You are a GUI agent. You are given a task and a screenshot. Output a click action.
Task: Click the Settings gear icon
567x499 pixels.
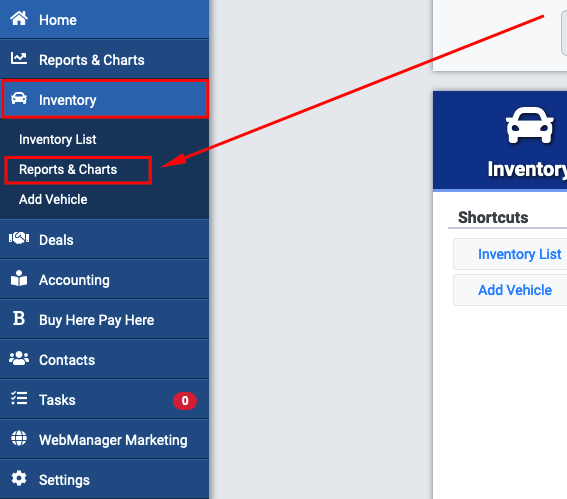click(x=19, y=479)
